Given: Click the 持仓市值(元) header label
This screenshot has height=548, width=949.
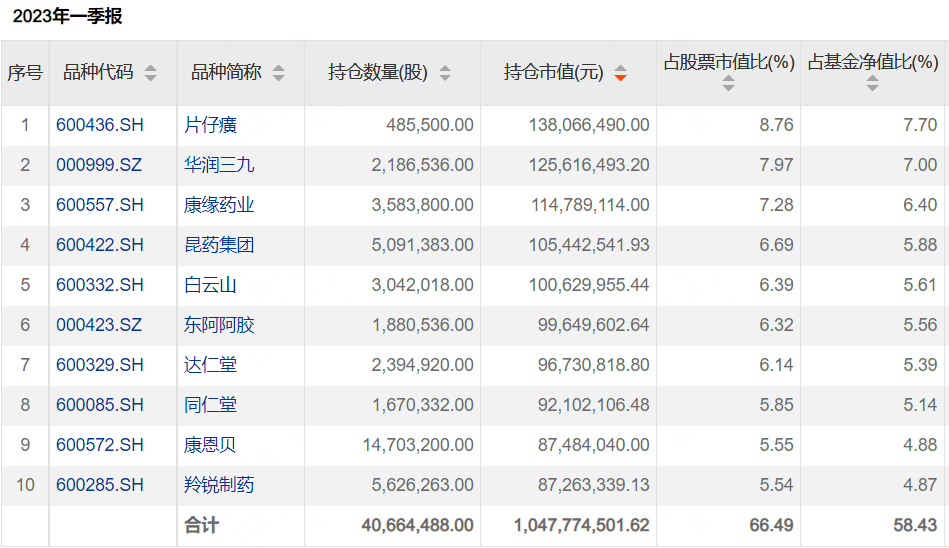Looking at the screenshot, I should coord(554,73).
